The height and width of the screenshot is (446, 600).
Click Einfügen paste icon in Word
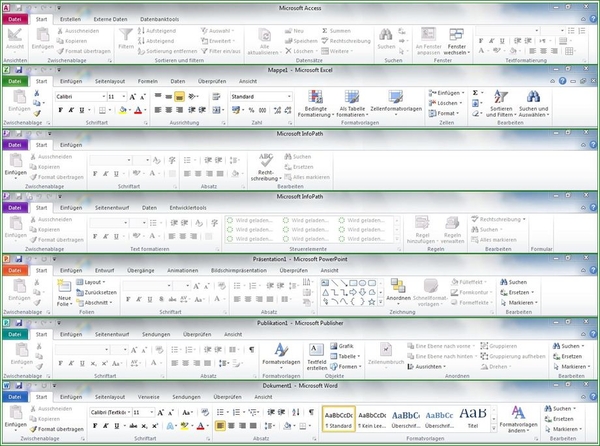[16, 413]
